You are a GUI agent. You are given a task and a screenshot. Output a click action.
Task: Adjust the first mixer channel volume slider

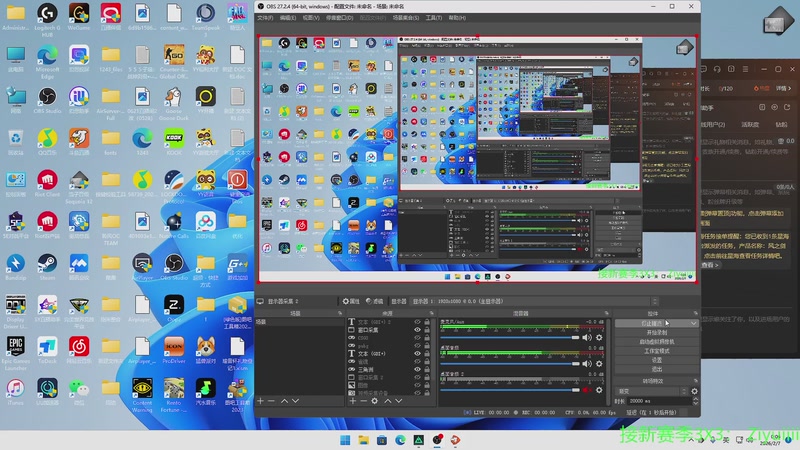click(510, 337)
